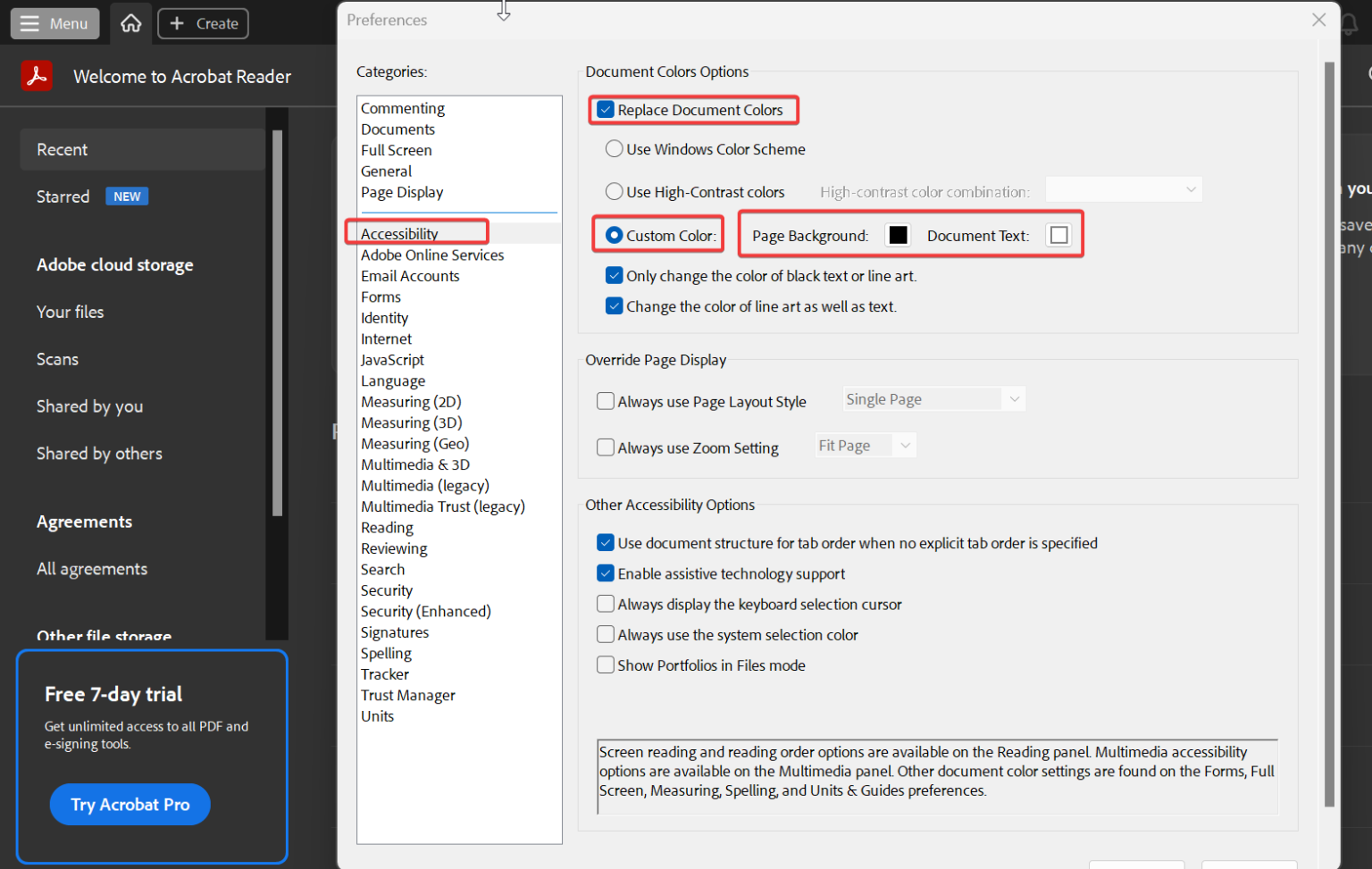This screenshot has height=869, width=1372.
Task: Select the Language category
Action: tap(393, 380)
